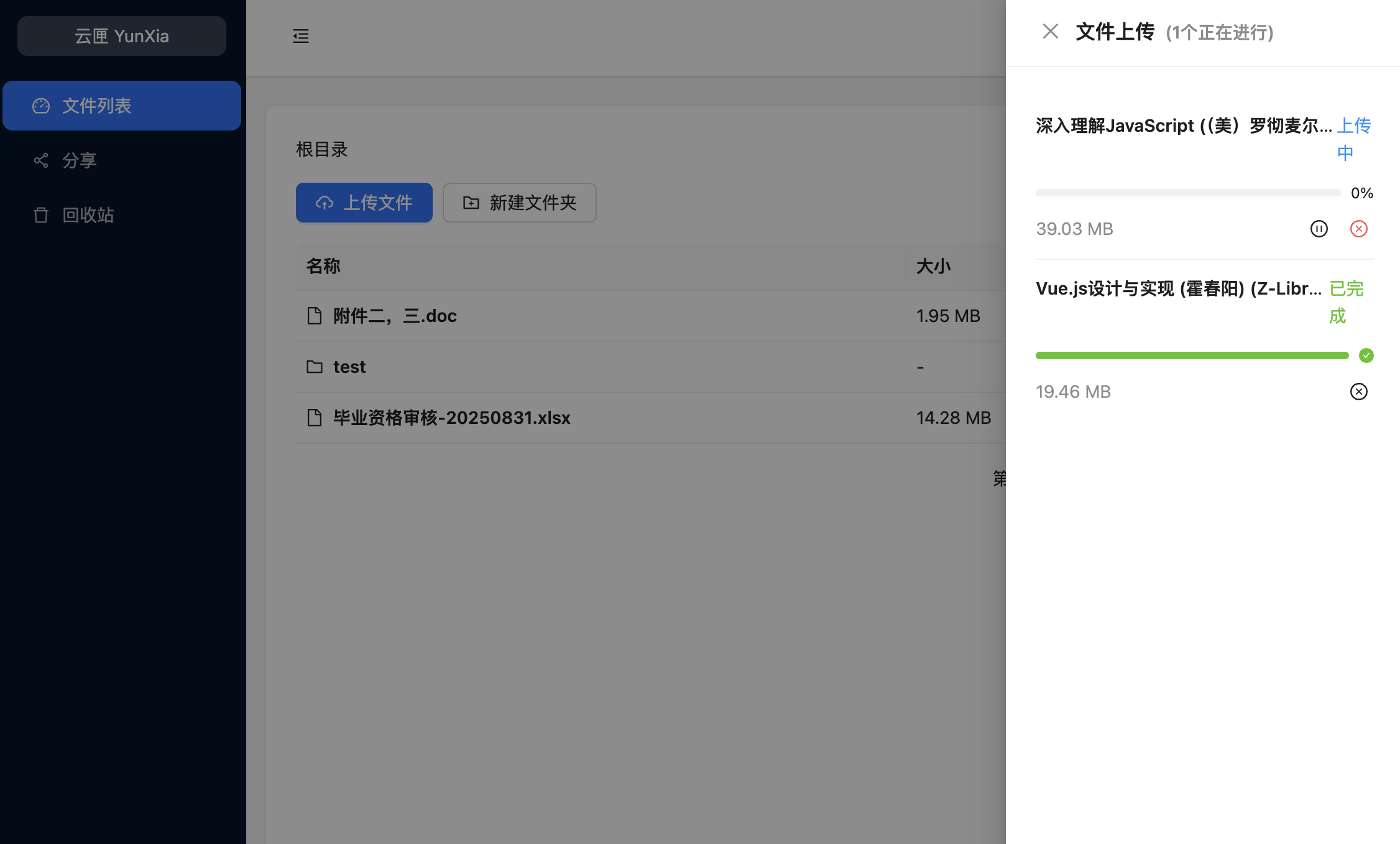This screenshot has width=1400, height=844.
Task: Click the 名称 column header
Action: coord(323,266)
